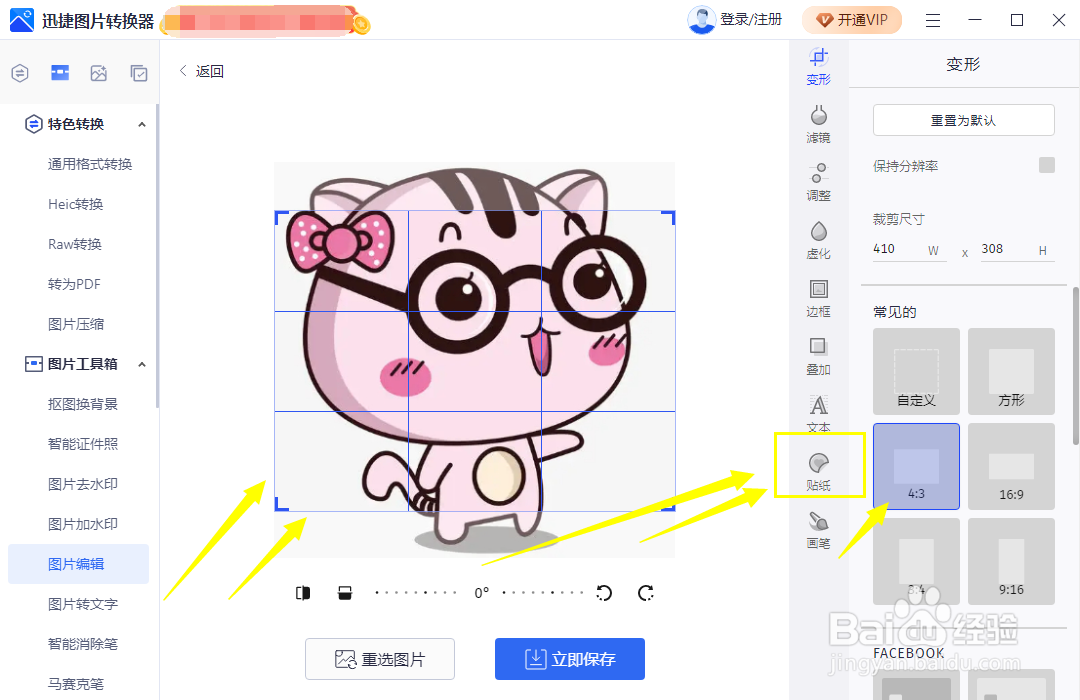This screenshot has height=700, width=1080.
Task: Open the 贴纸 sticker tool
Action: click(818, 472)
